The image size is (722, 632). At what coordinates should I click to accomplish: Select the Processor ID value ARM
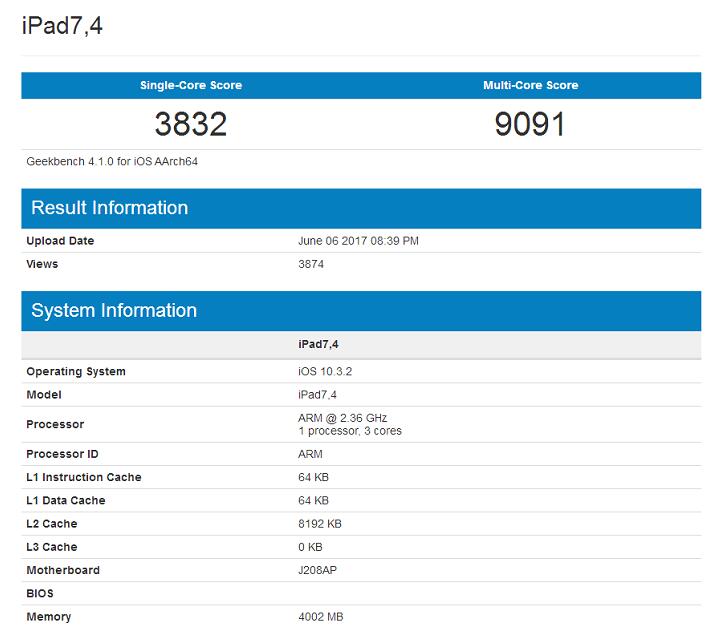310,454
